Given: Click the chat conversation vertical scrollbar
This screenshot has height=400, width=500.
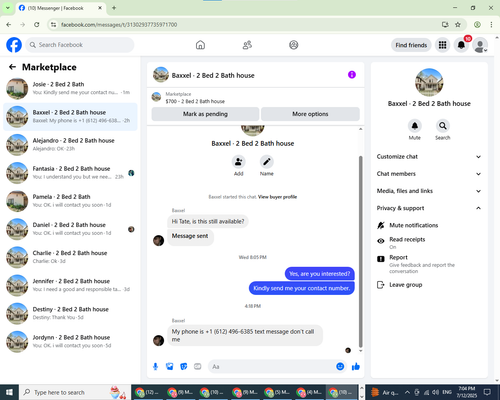Looking at the screenshot, I should (360, 251).
